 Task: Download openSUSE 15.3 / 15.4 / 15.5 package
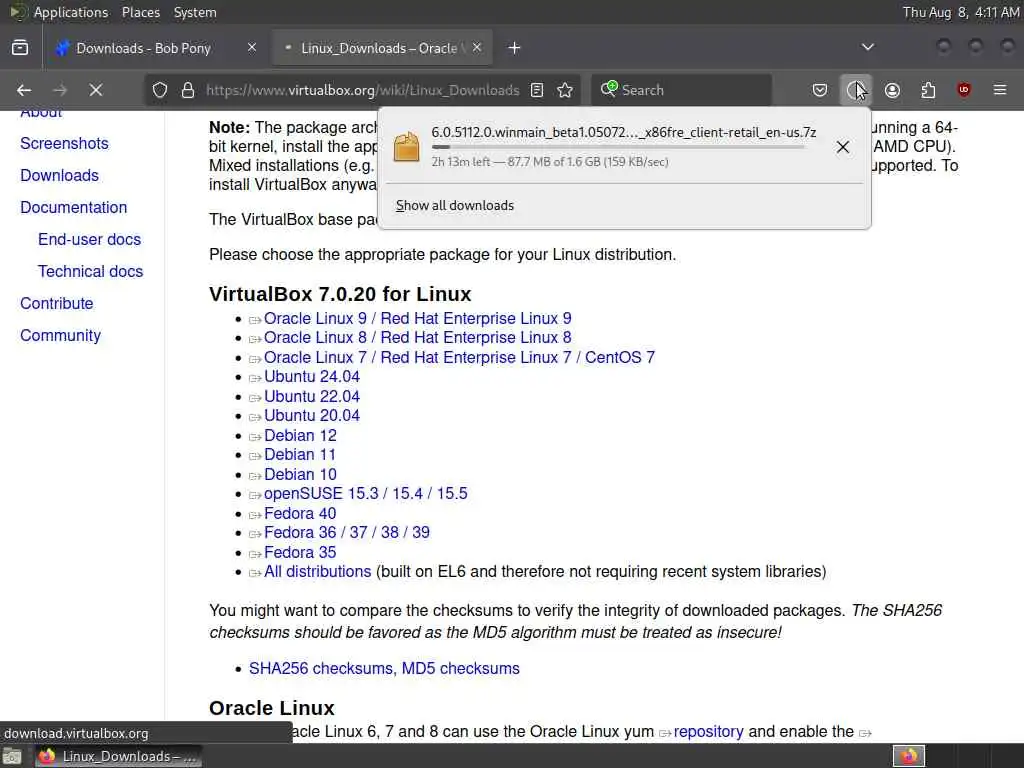(x=366, y=494)
